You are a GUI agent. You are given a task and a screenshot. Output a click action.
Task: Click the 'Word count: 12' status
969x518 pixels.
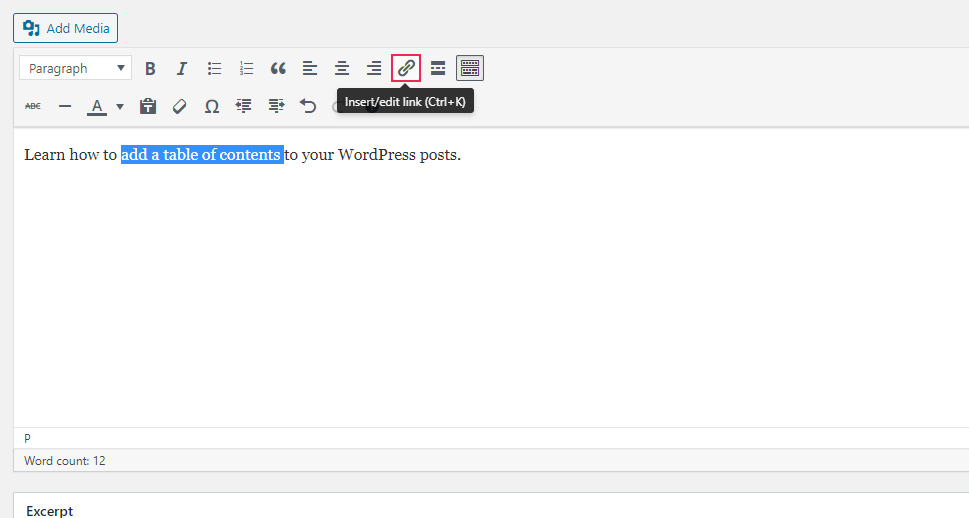click(65, 461)
